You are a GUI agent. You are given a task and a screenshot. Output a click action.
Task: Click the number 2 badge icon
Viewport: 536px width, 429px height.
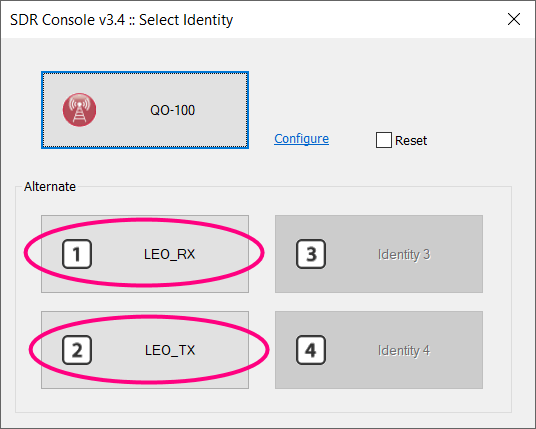tap(77, 350)
